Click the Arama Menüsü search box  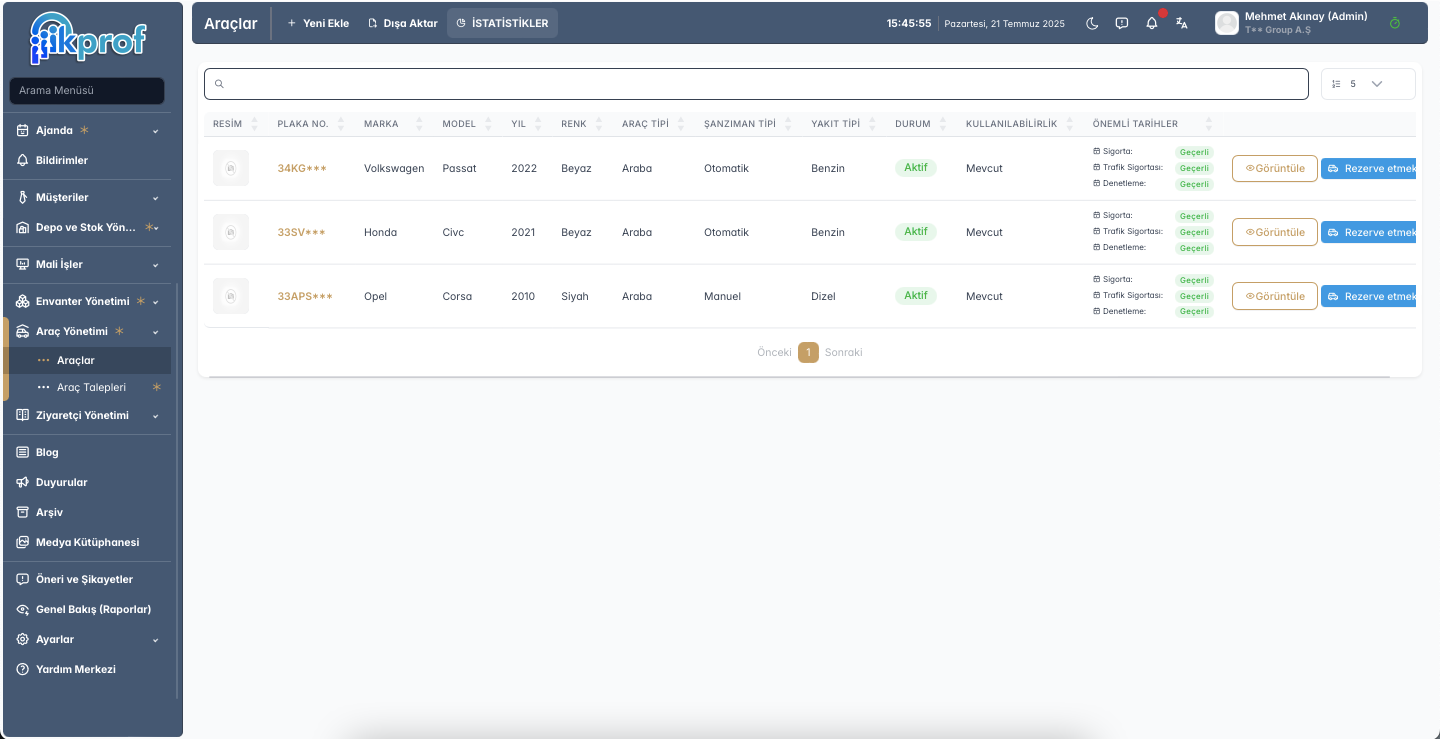click(87, 90)
